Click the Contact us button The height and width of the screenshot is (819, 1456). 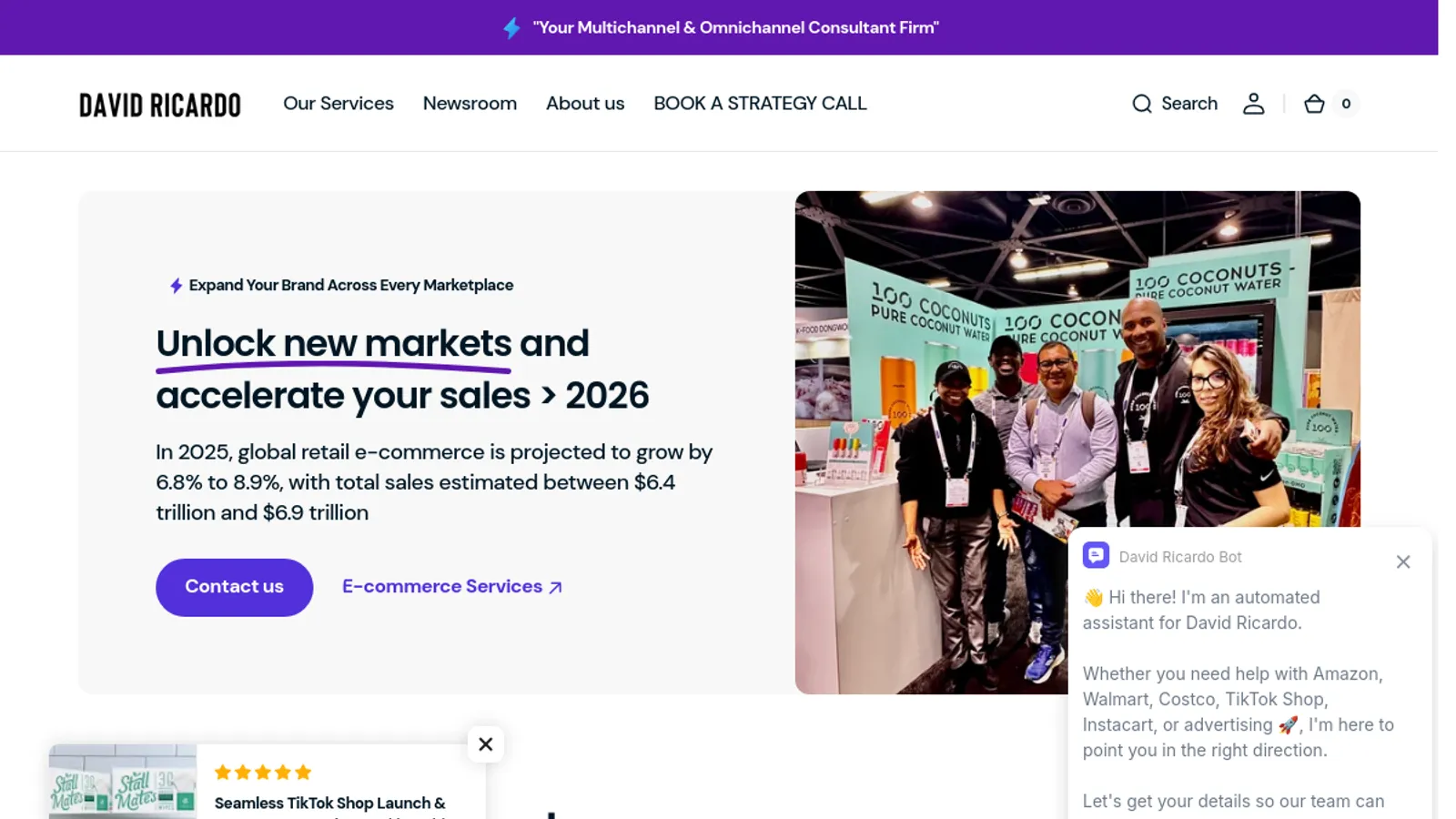[x=234, y=587]
